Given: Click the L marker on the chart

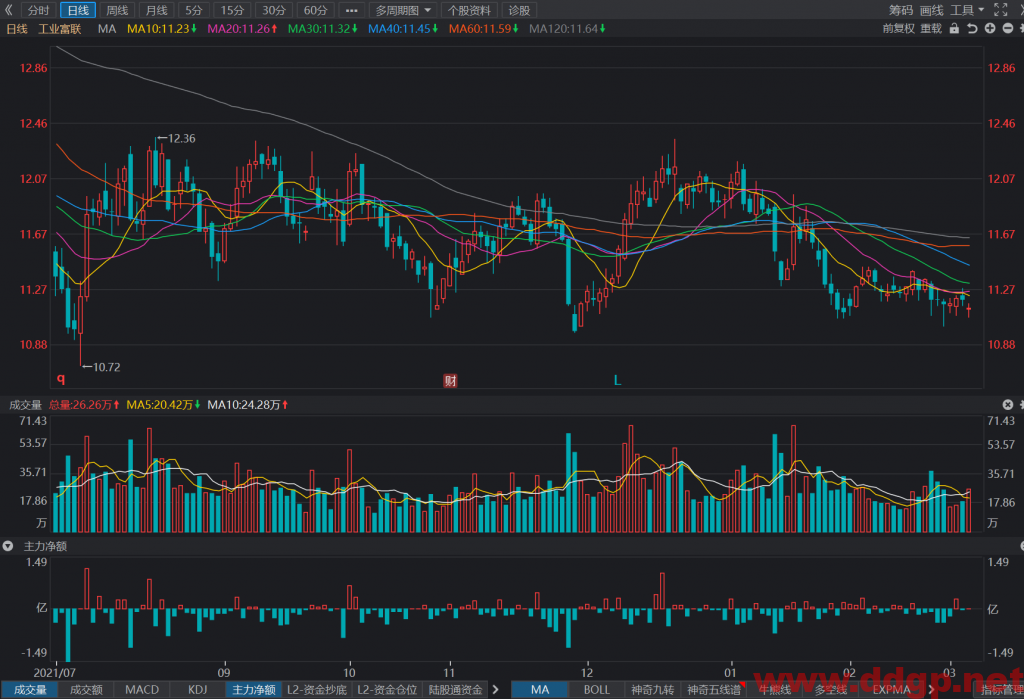Looking at the screenshot, I should (x=617, y=380).
